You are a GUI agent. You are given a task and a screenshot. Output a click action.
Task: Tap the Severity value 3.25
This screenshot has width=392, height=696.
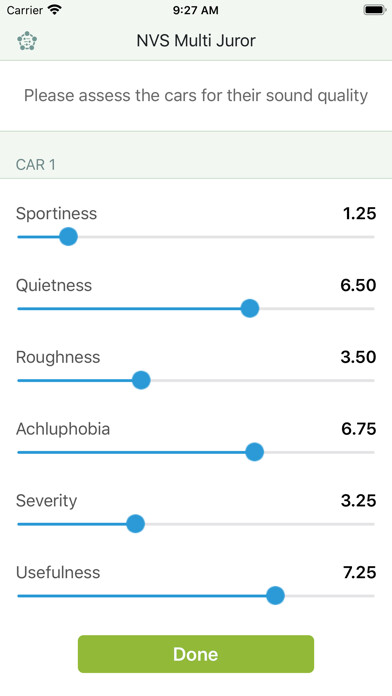pyautogui.click(x=359, y=501)
